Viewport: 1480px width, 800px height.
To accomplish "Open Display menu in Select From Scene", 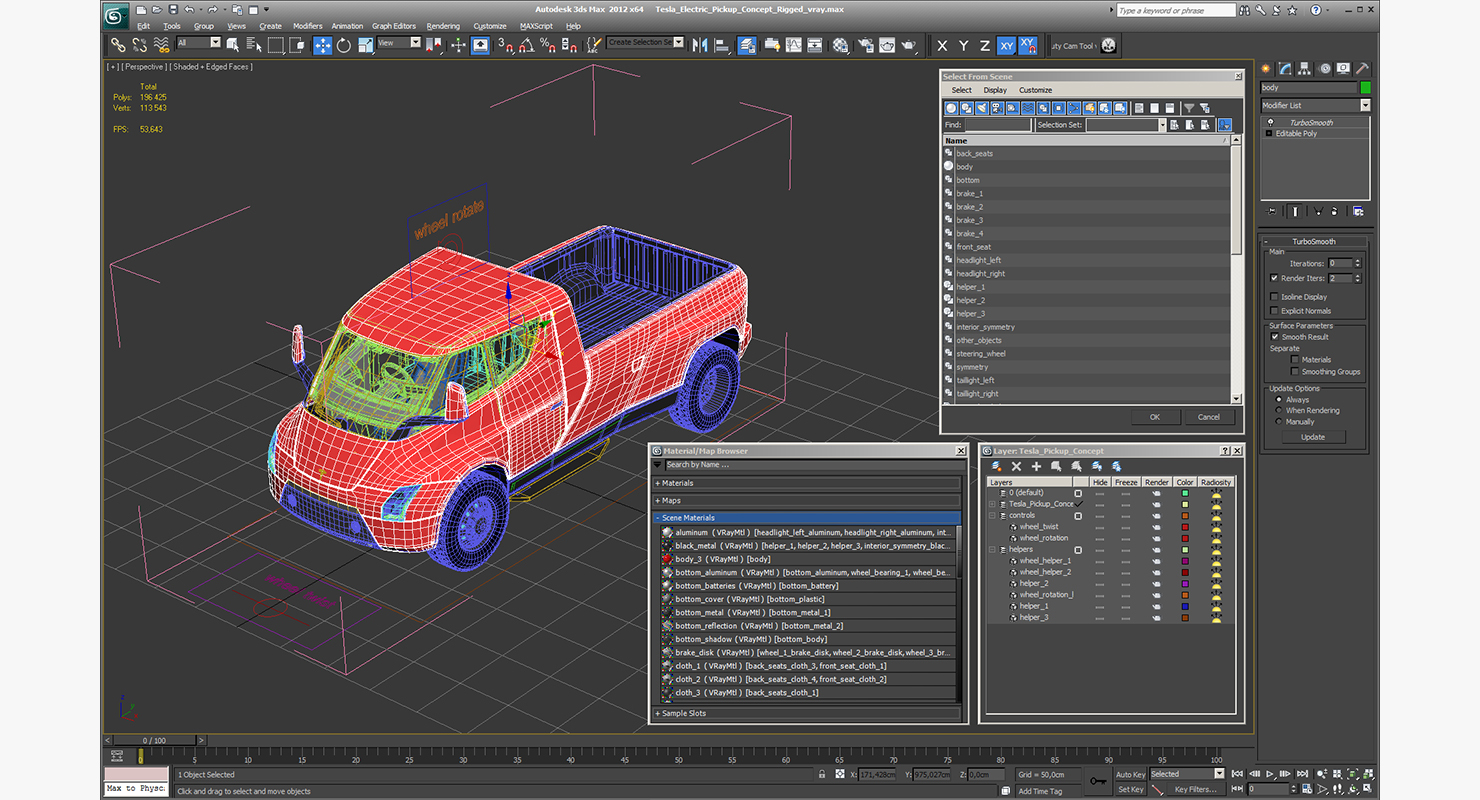I will coord(995,90).
